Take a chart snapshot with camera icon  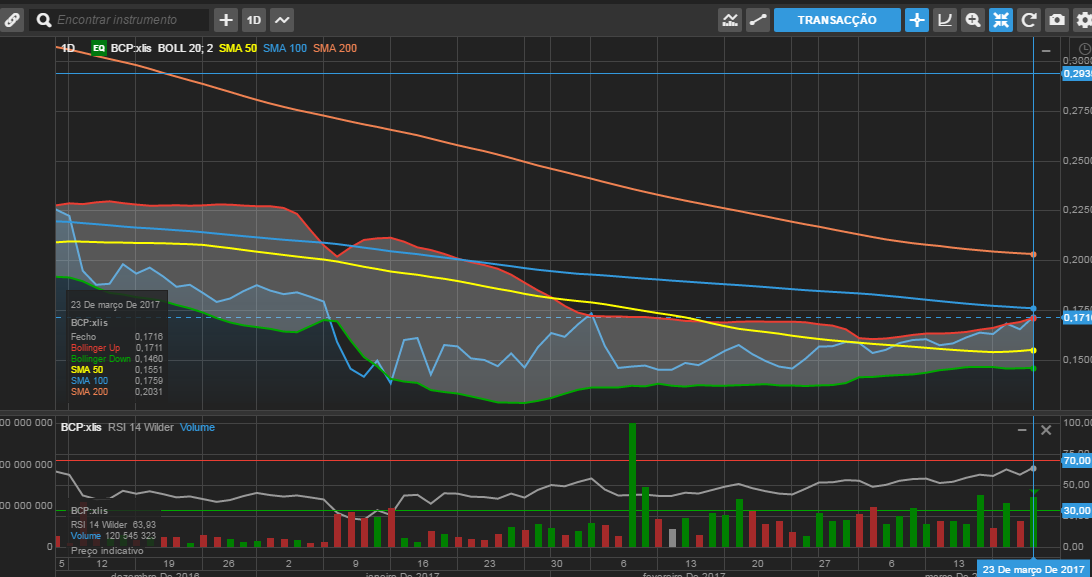point(1057,20)
